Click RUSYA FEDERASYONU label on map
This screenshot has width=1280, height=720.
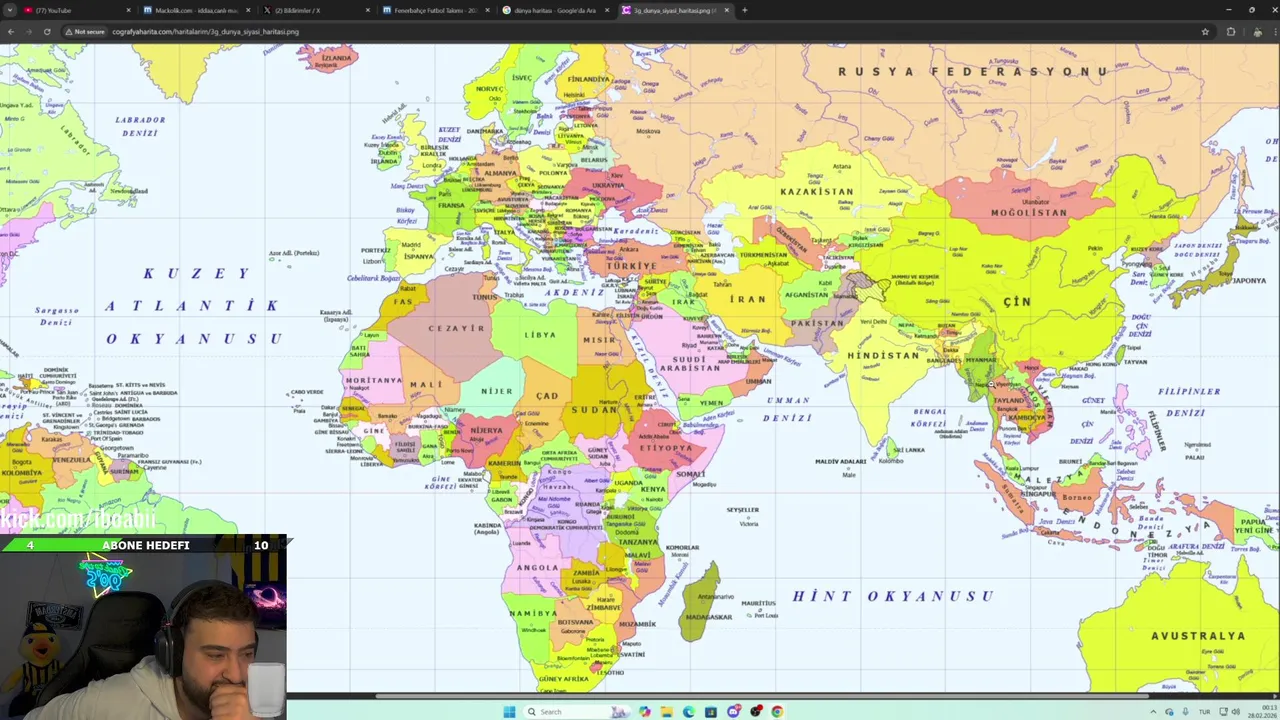973,71
